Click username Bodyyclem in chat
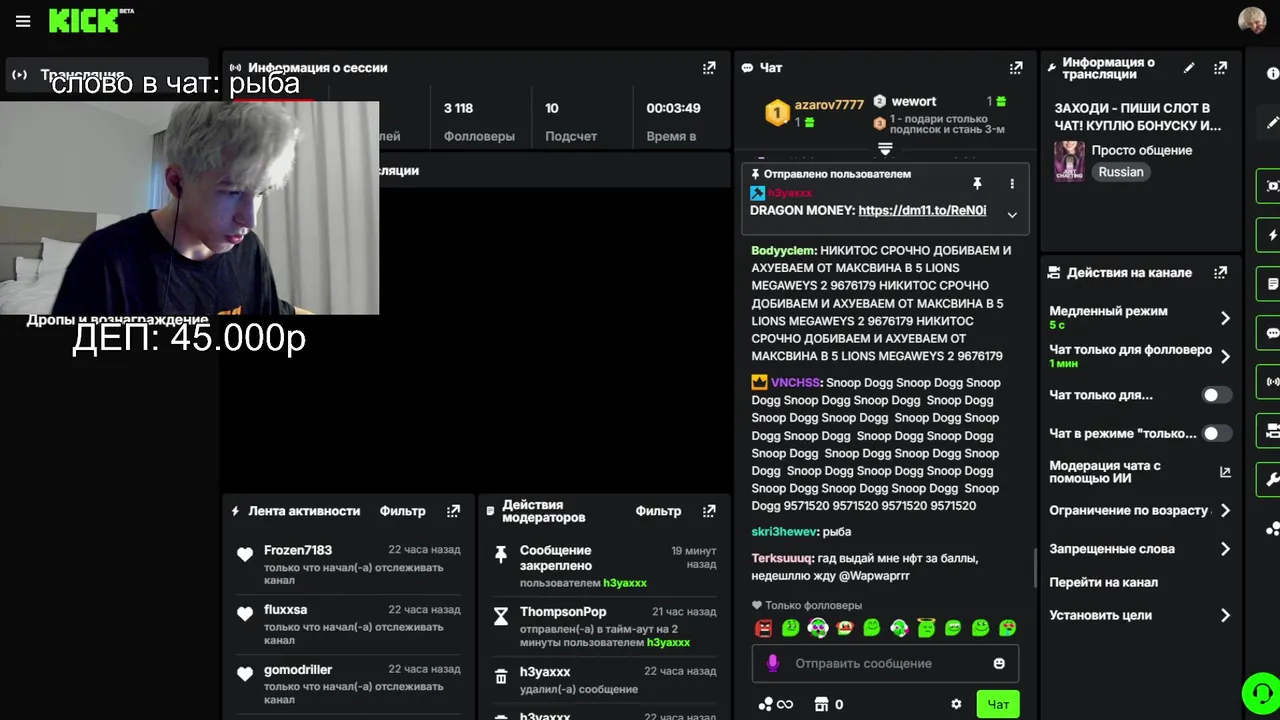1280x720 pixels. 783,250
